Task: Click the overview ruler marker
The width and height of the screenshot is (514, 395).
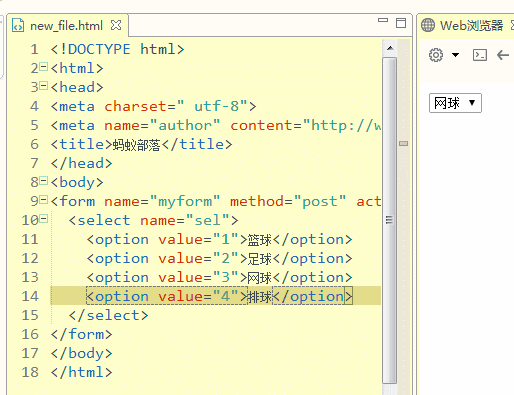Action: point(404,143)
